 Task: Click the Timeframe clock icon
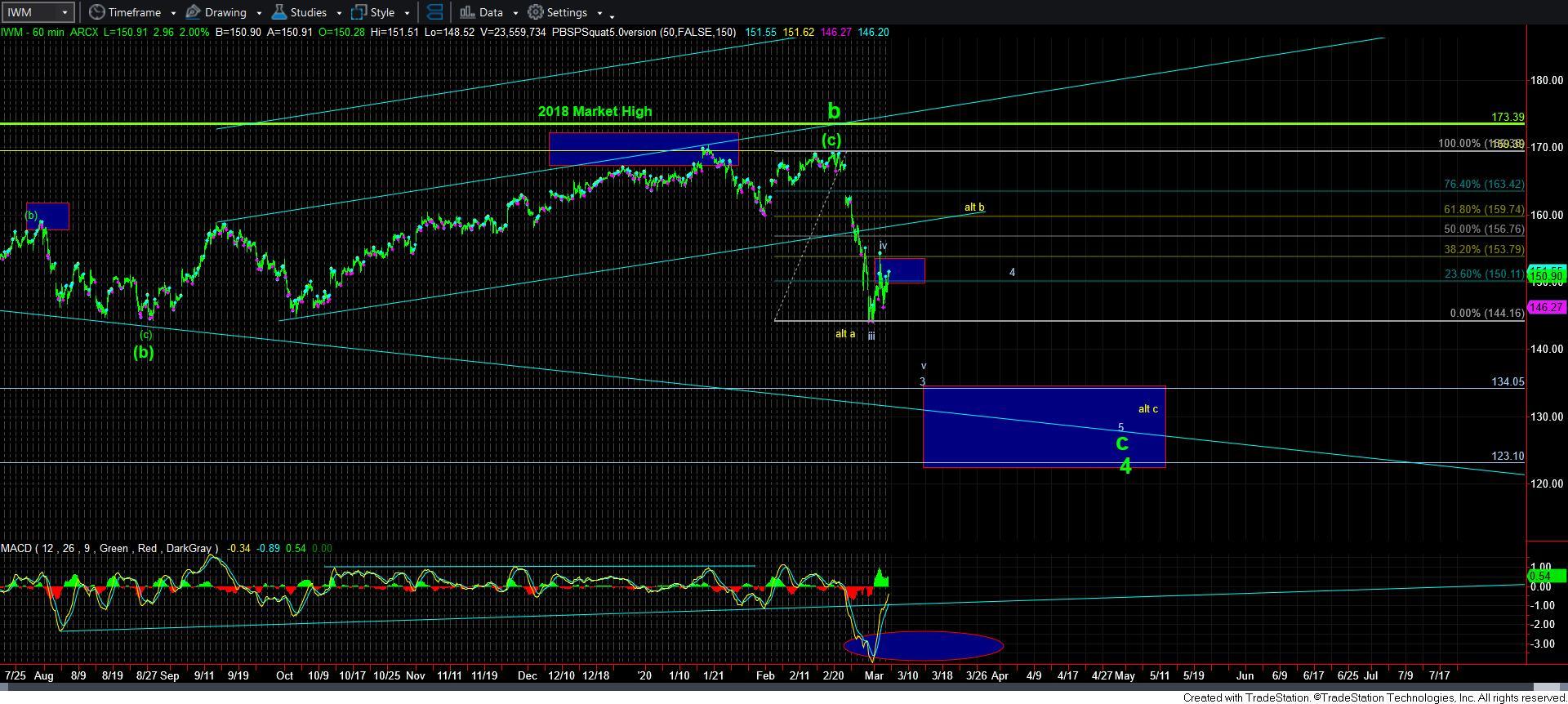(96, 12)
